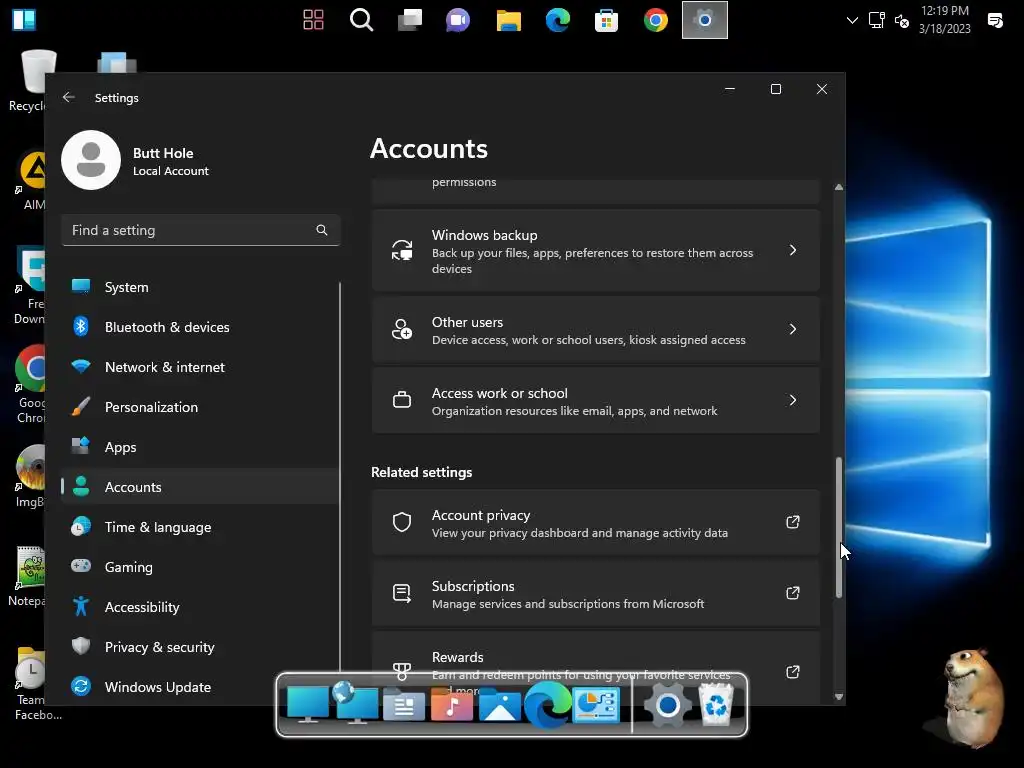Open Widgets grid icon in top taskbar
The image size is (1024, 768).
(x=313, y=20)
